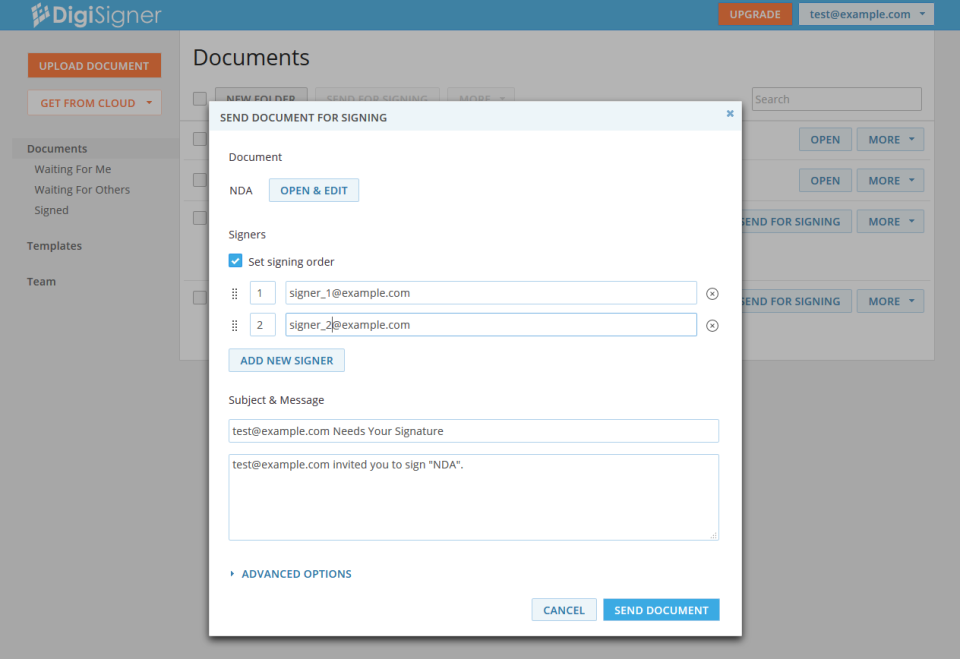Remove signer_1@example.com with the x icon
This screenshot has width=960, height=659.
point(711,292)
